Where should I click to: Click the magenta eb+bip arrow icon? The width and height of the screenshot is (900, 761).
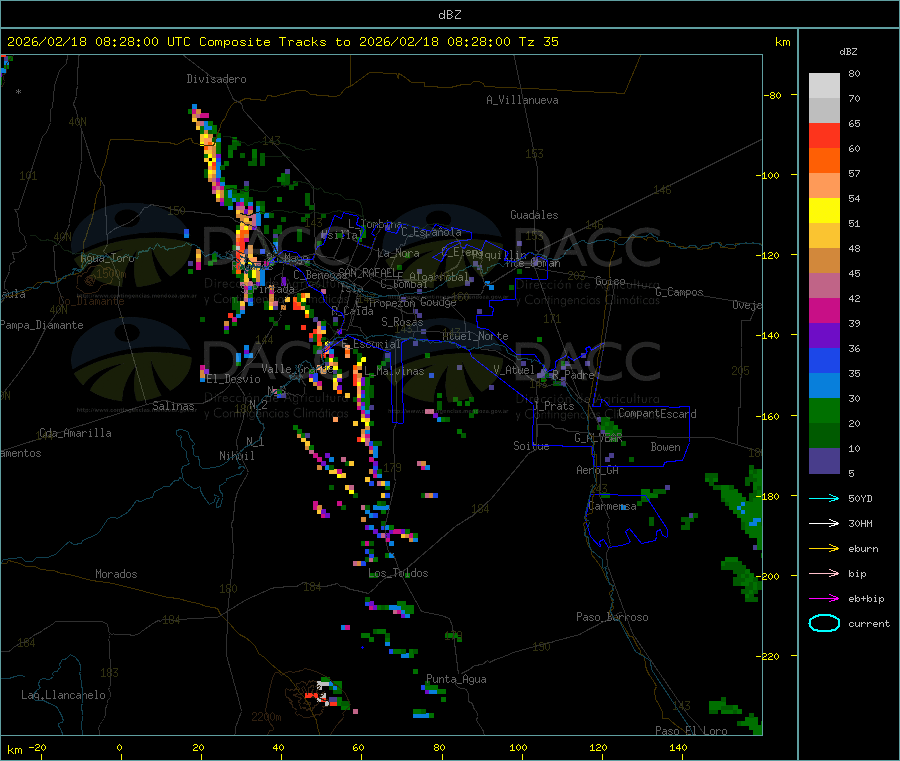tap(824, 599)
